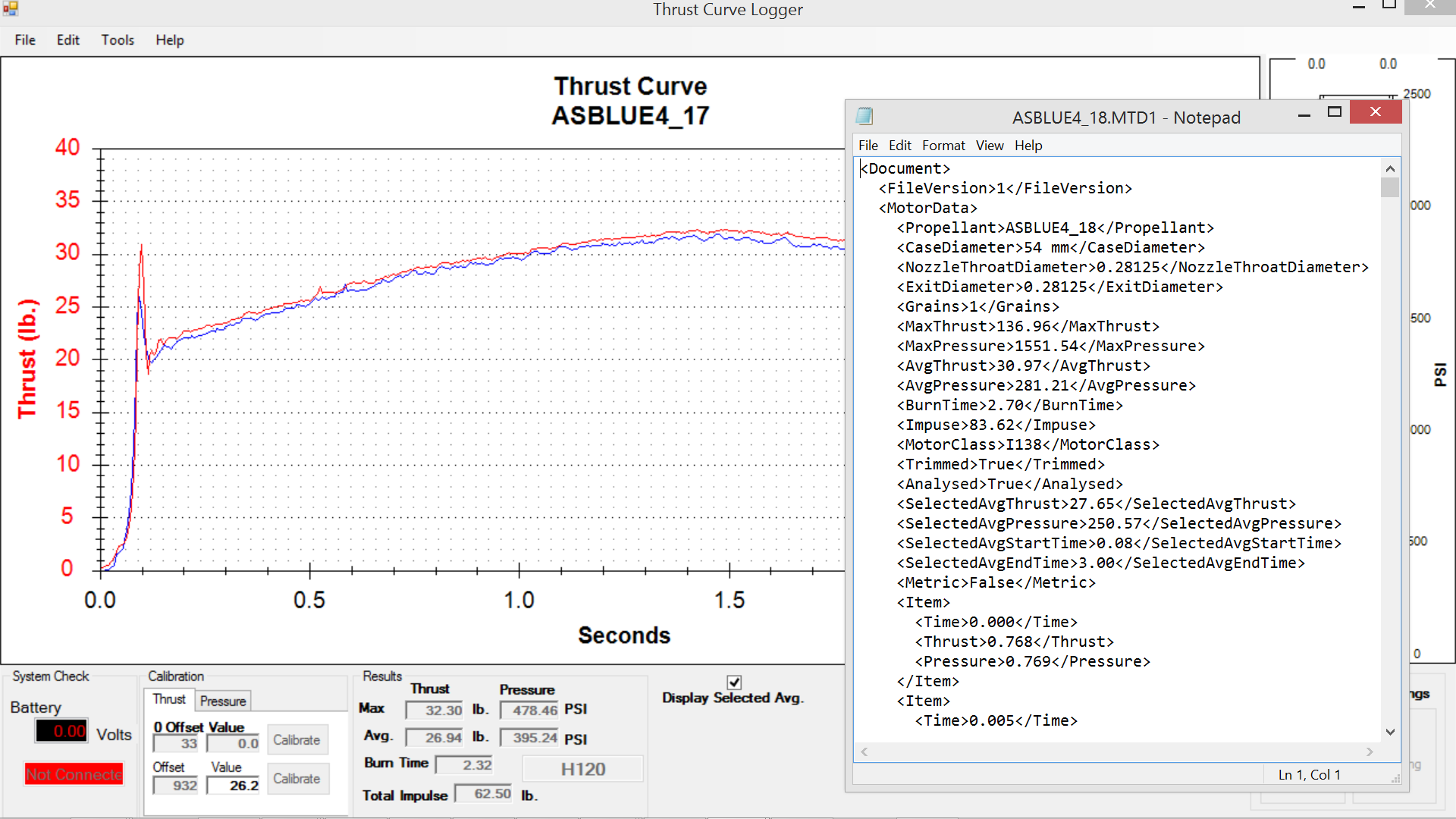
Task: Open Notepad's Help menu
Action: coord(1028,146)
